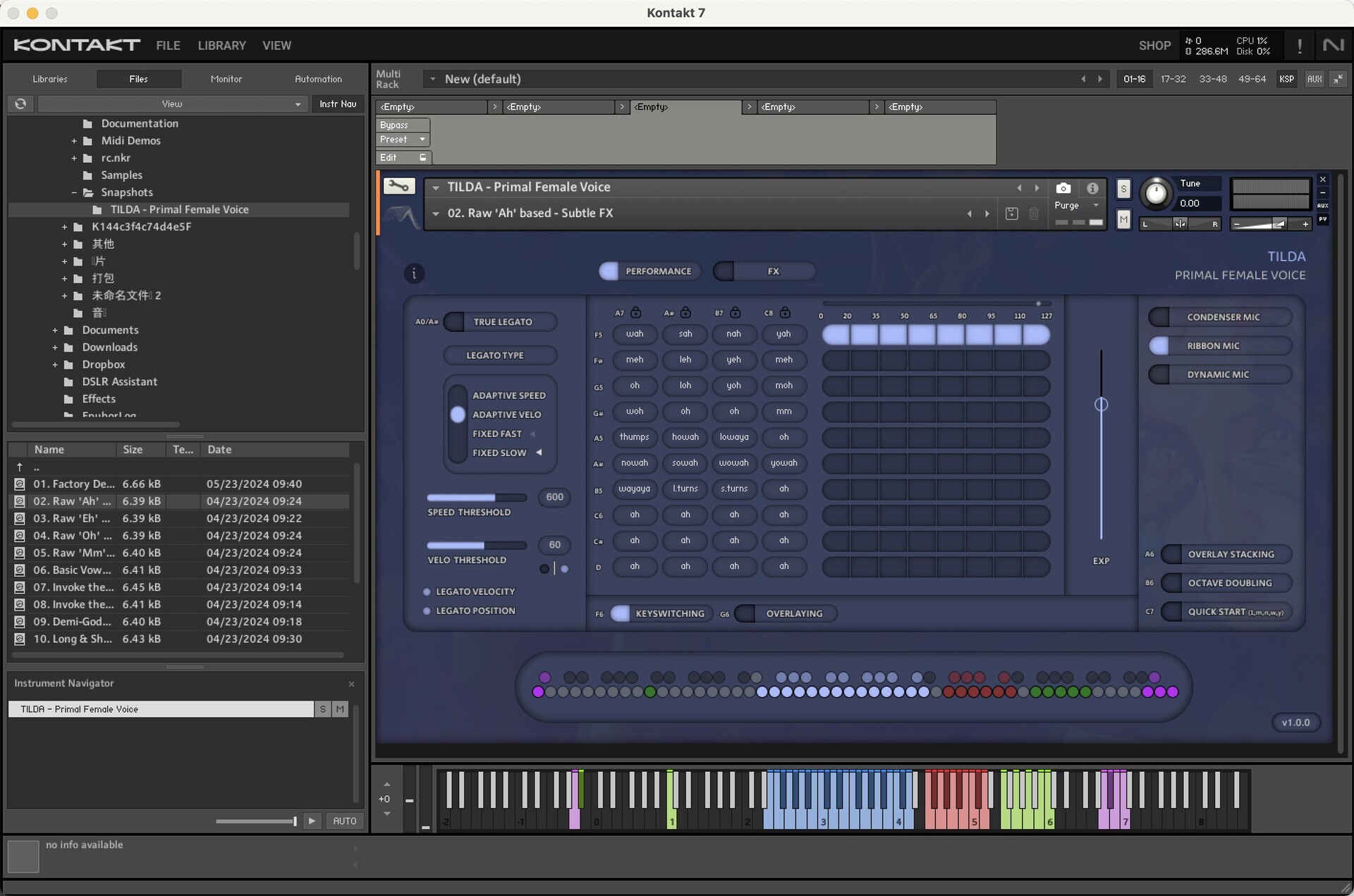Collapse the Snapshots folder
The height and width of the screenshot is (896, 1354).
click(x=74, y=192)
